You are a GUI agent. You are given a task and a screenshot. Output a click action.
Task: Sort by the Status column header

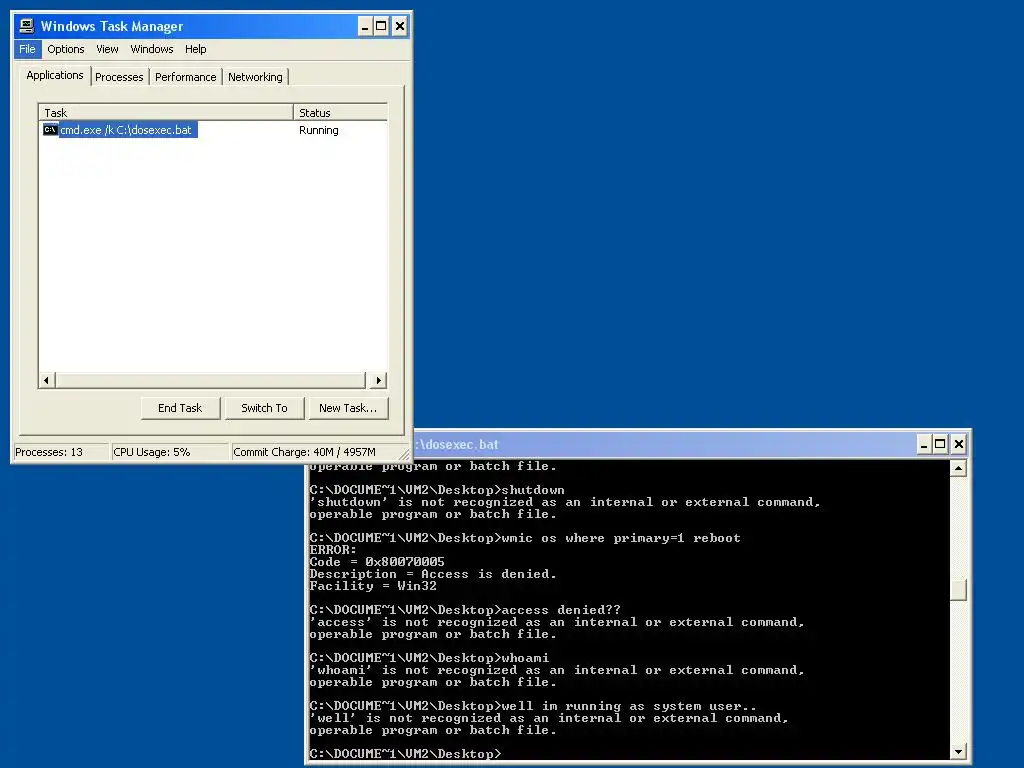coord(340,112)
